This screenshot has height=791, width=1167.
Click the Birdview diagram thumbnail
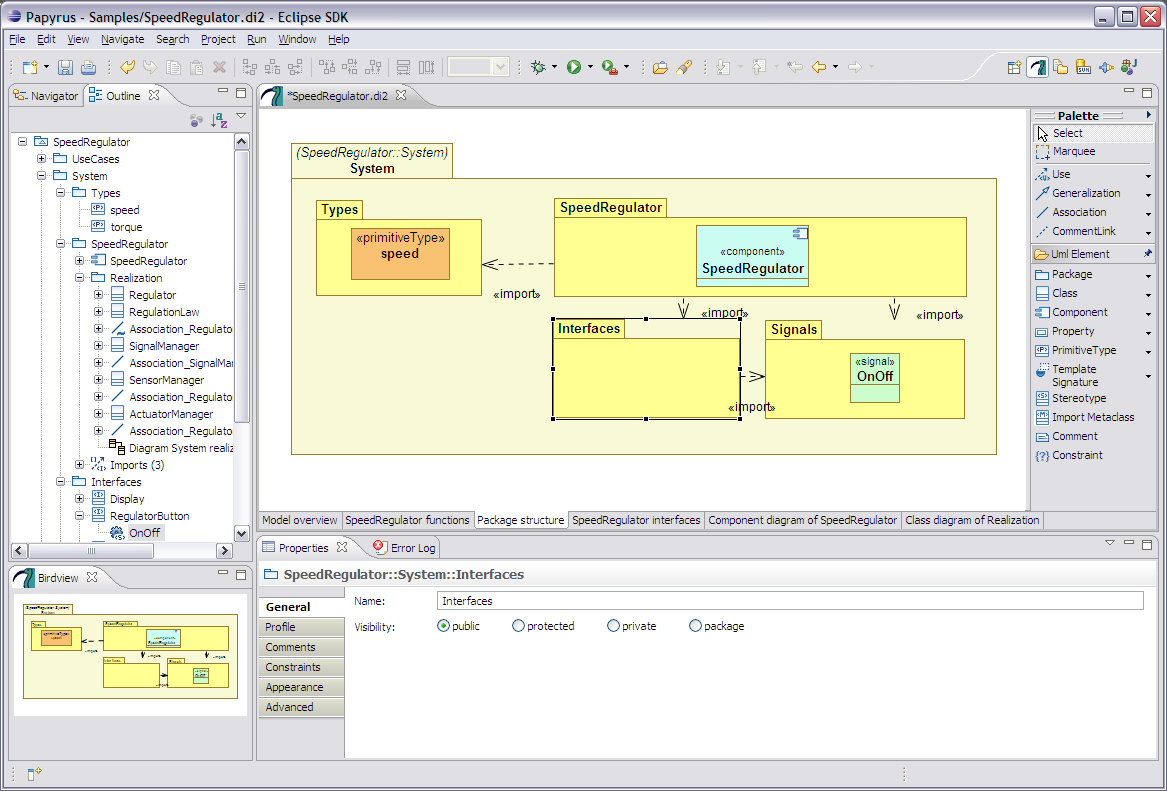click(x=130, y=653)
